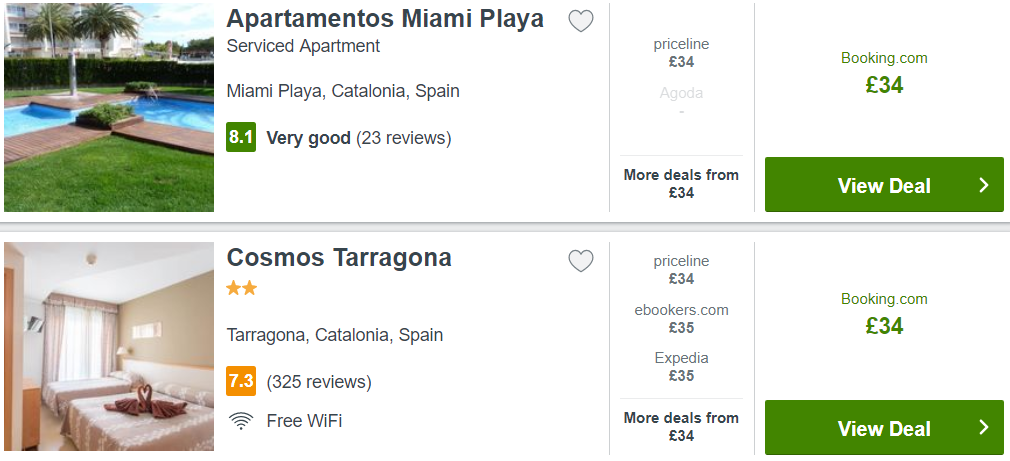Click View Deal for Cosmos Tarragona
This screenshot has height=461, width=1010.
coord(884,428)
